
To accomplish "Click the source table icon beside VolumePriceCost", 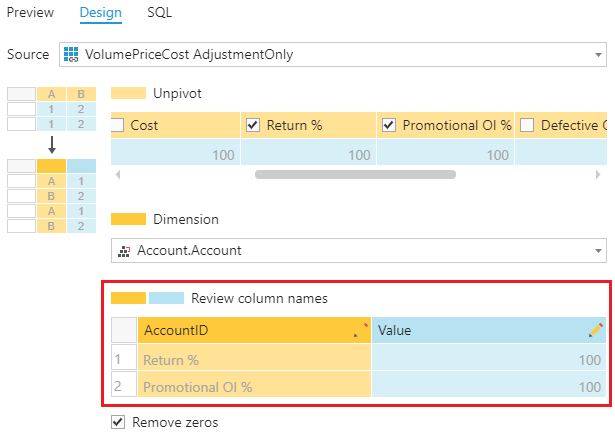I will [x=70, y=54].
